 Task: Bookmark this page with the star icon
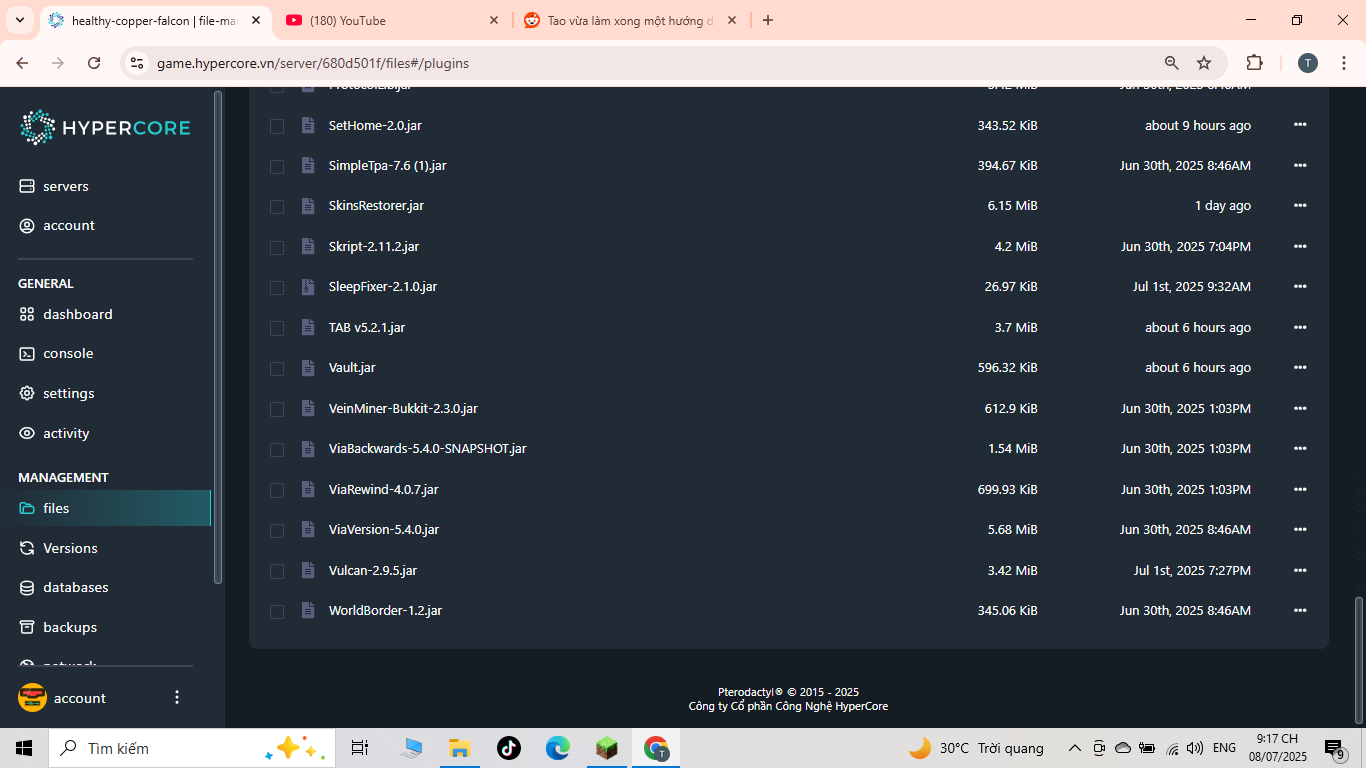point(1204,63)
